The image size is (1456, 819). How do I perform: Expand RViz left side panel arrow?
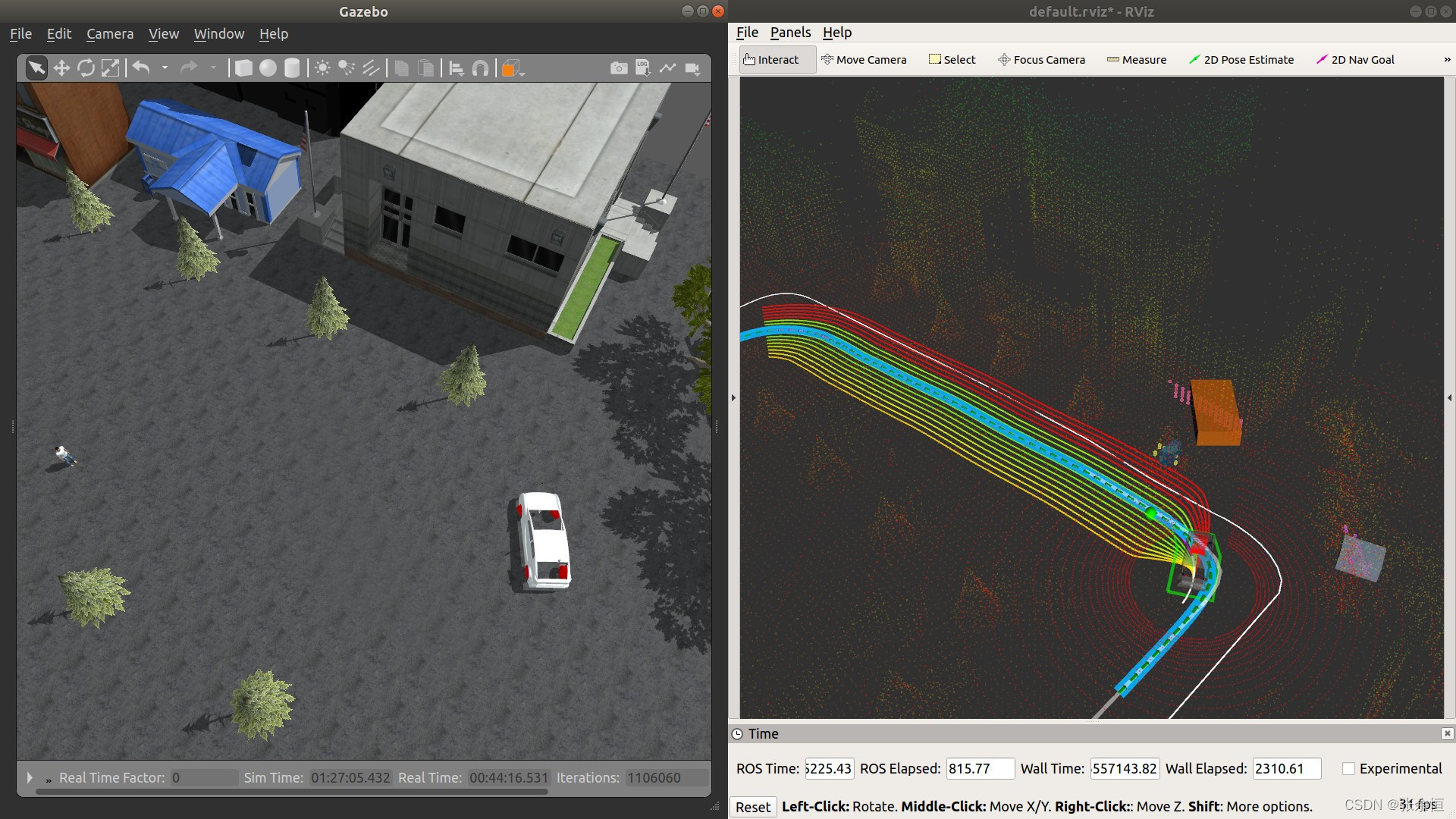[733, 397]
